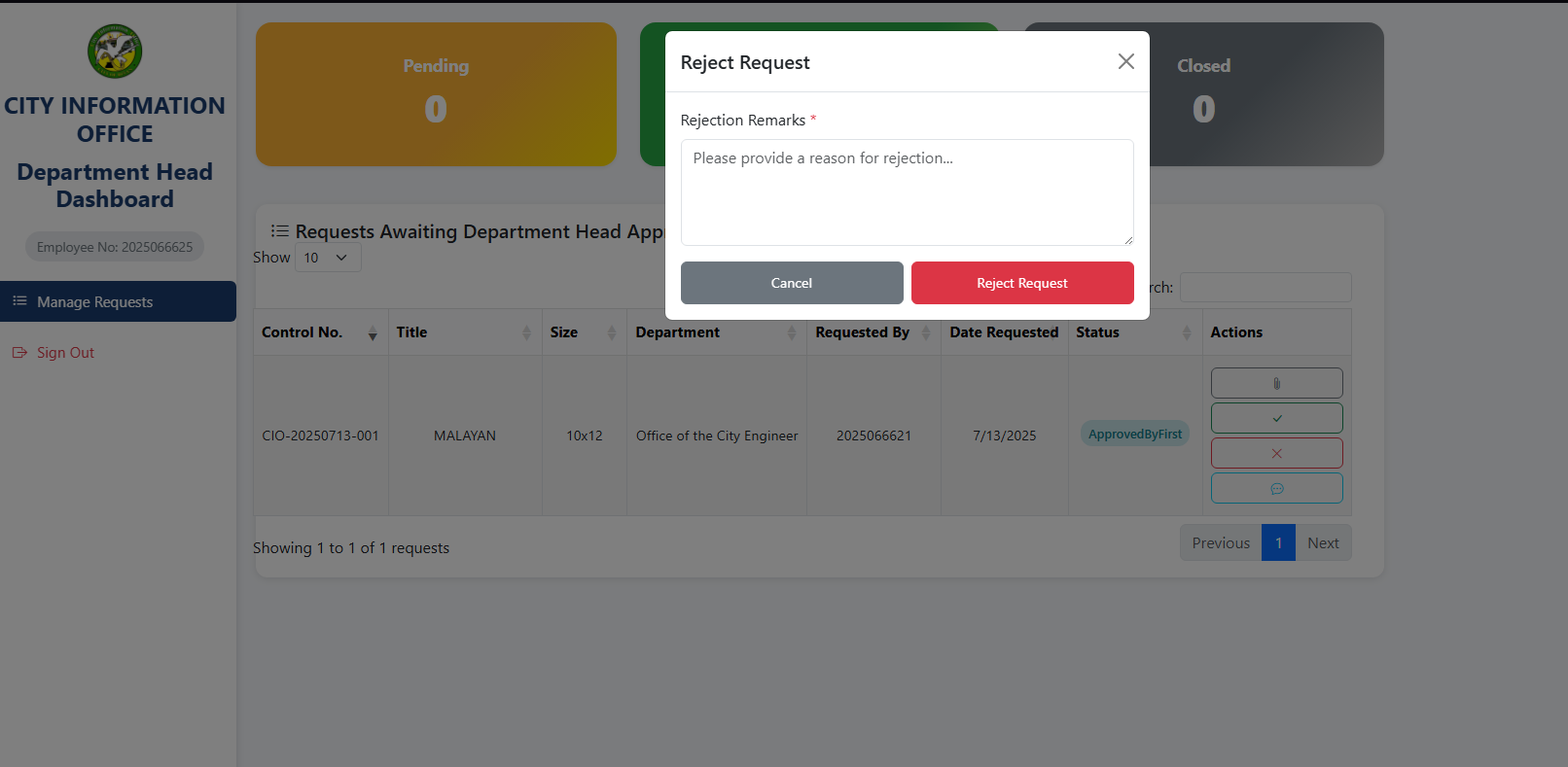Confirm with the red Reject Request button
Viewport: 1568px width, 767px height.
click(x=1022, y=283)
